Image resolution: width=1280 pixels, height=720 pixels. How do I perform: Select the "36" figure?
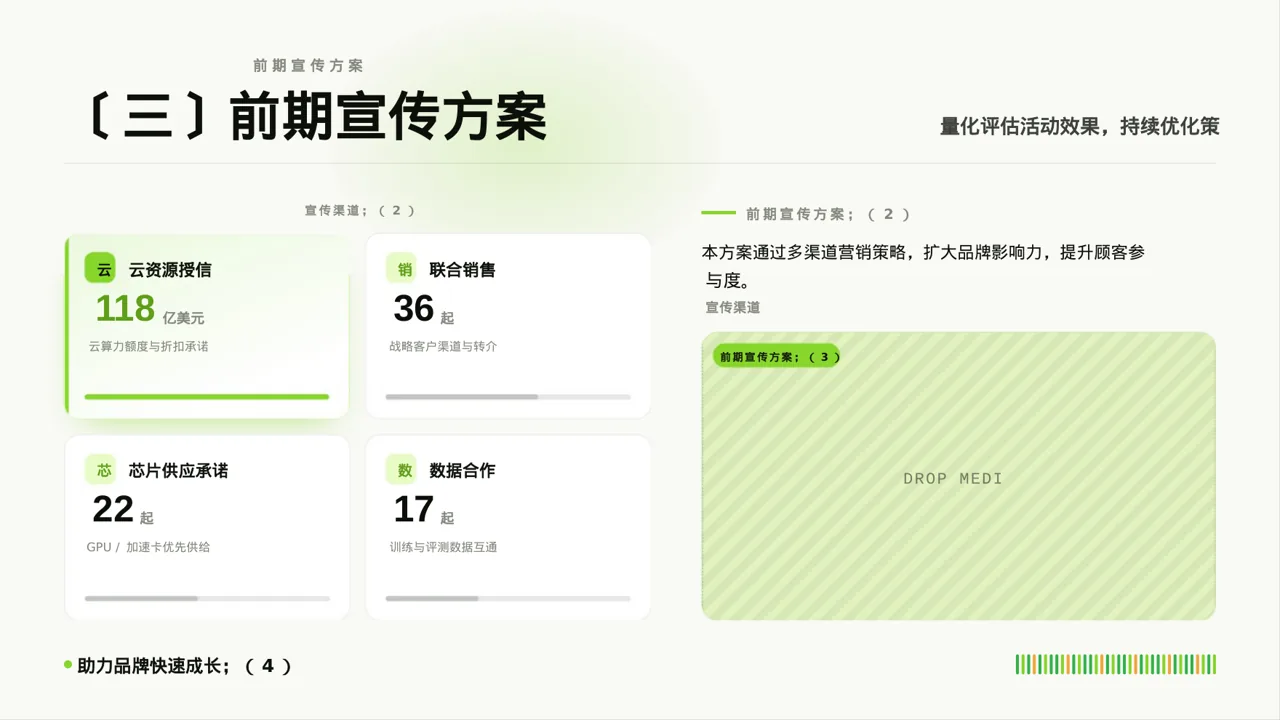(413, 309)
